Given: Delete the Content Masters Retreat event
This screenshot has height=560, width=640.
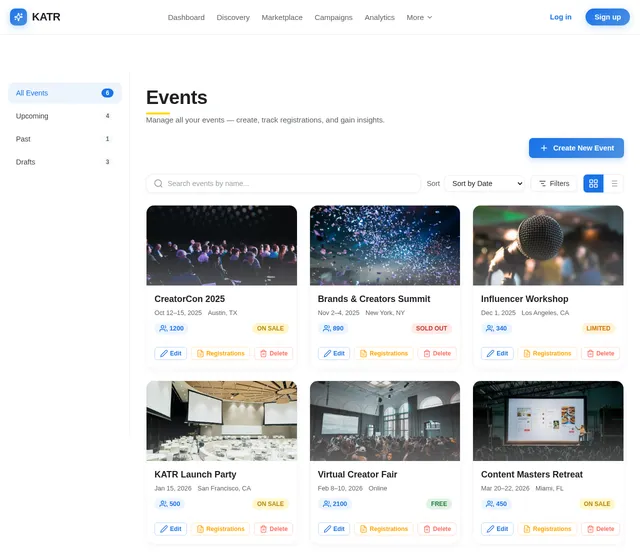Looking at the screenshot, I should [x=600, y=529].
